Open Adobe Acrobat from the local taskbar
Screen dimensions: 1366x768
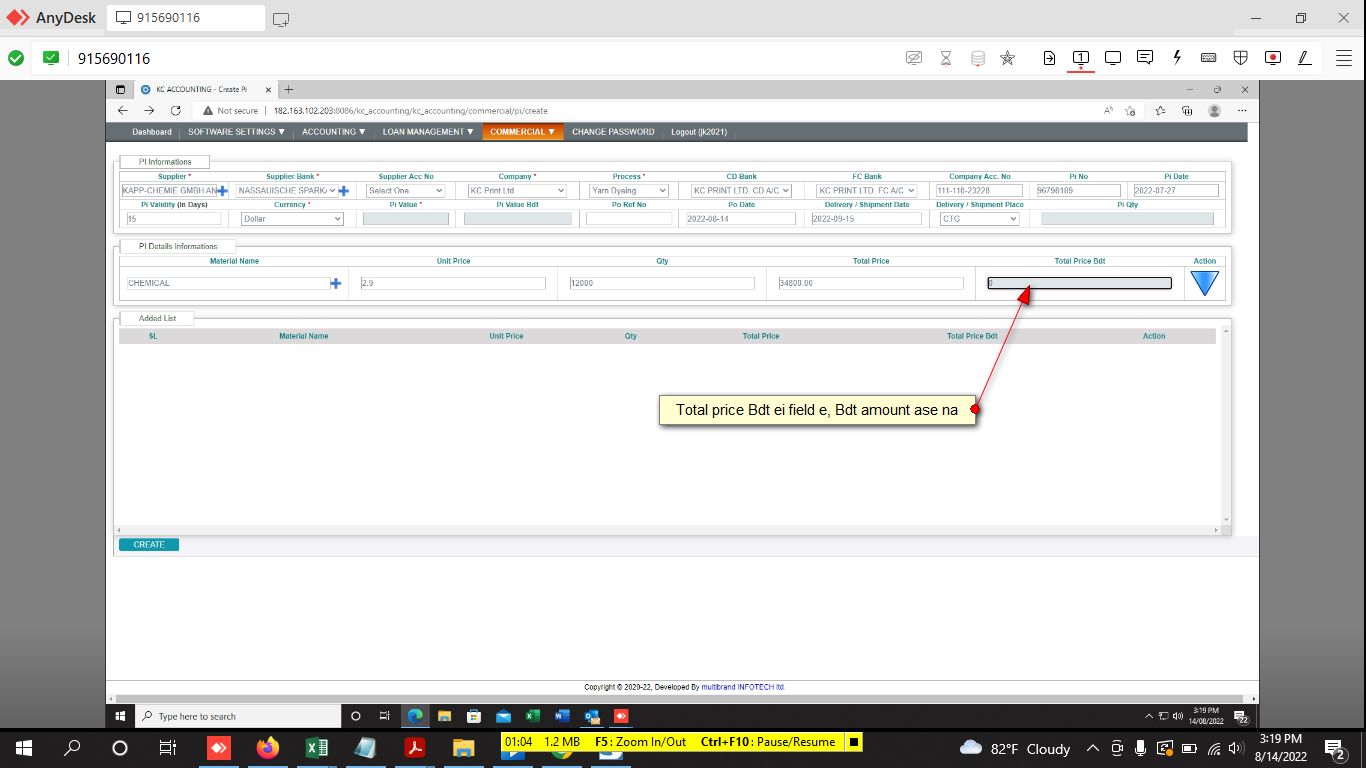click(x=414, y=748)
